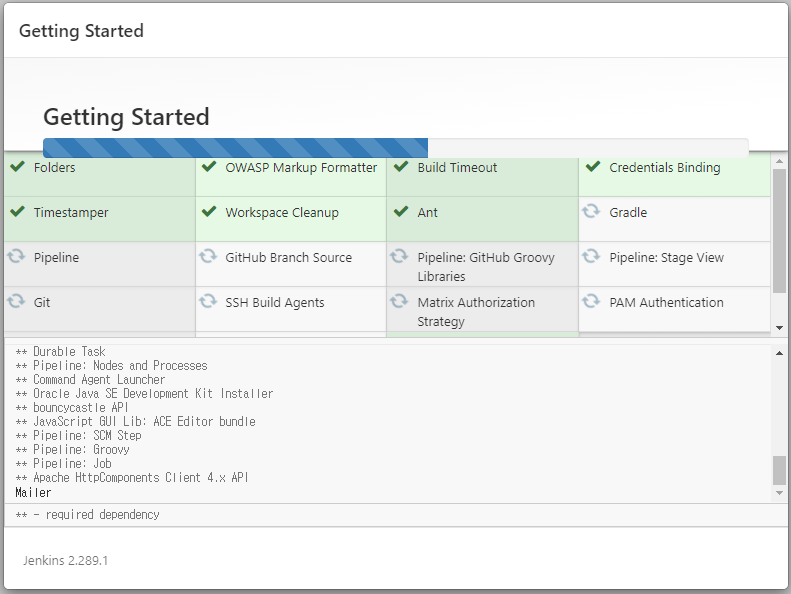Click the Mailer log line
791x594 pixels.
click(x=33, y=493)
